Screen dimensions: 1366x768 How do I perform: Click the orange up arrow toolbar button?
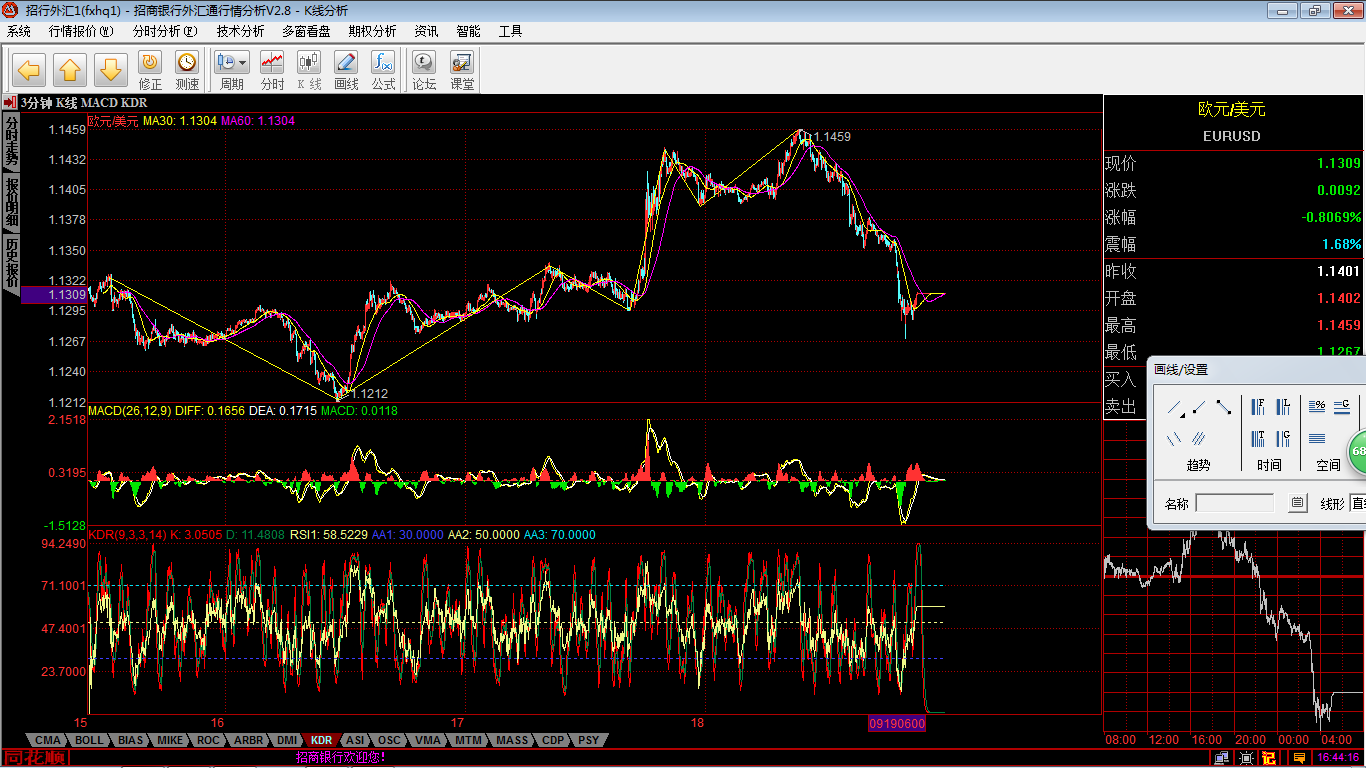tap(69, 70)
